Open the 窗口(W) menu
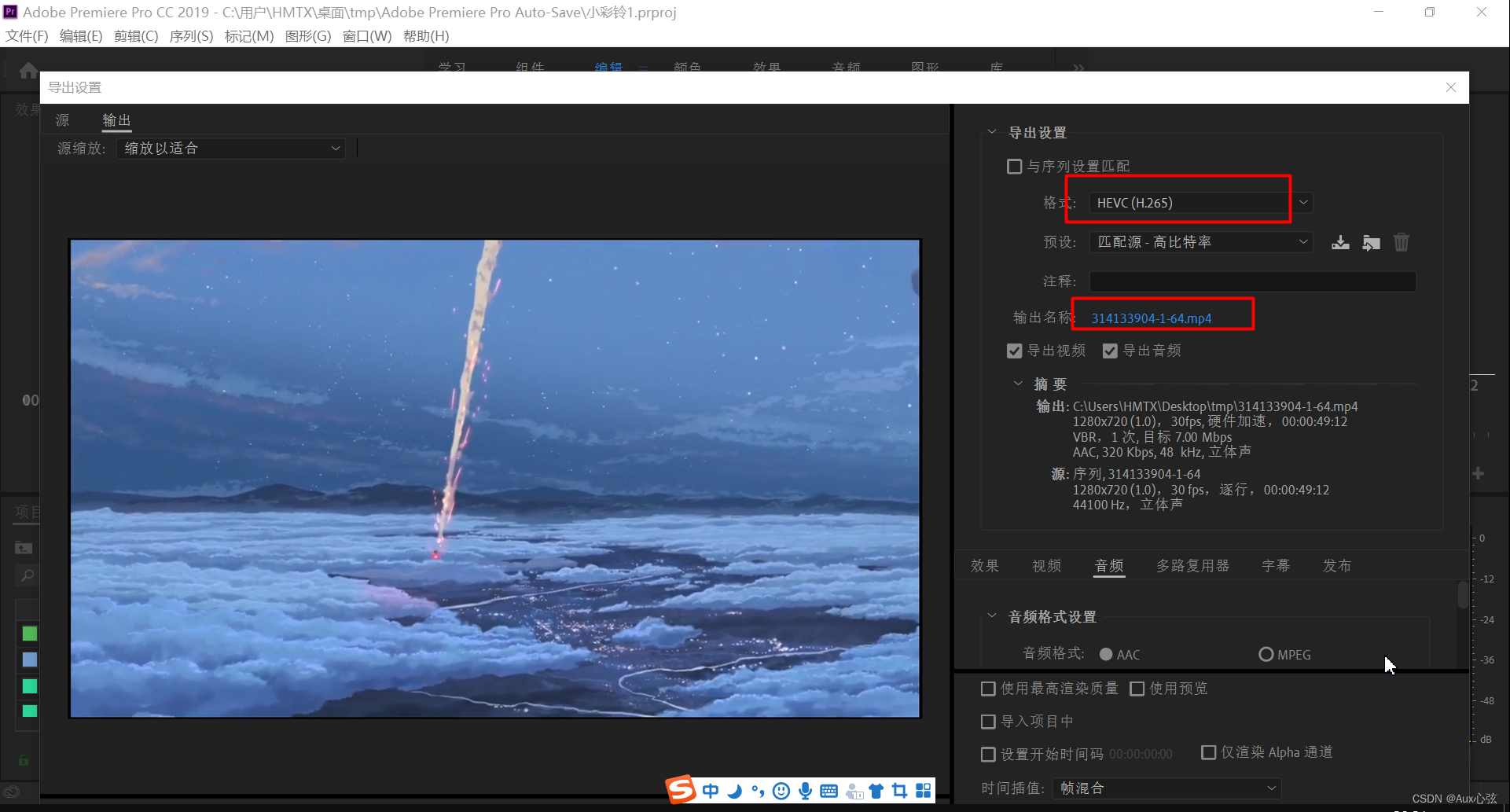The width and height of the screenshot is (1510, 812). 367,36
